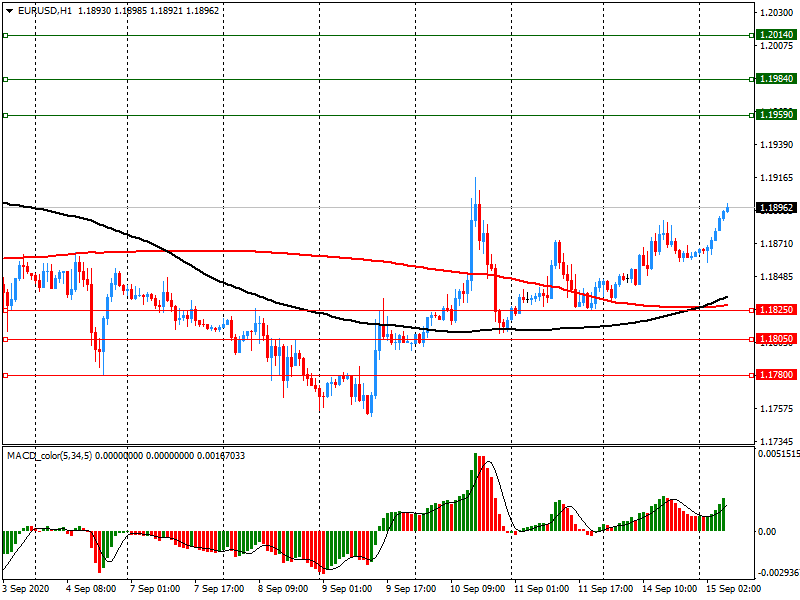Click the price axis value 1.17575

click(776, 409)
